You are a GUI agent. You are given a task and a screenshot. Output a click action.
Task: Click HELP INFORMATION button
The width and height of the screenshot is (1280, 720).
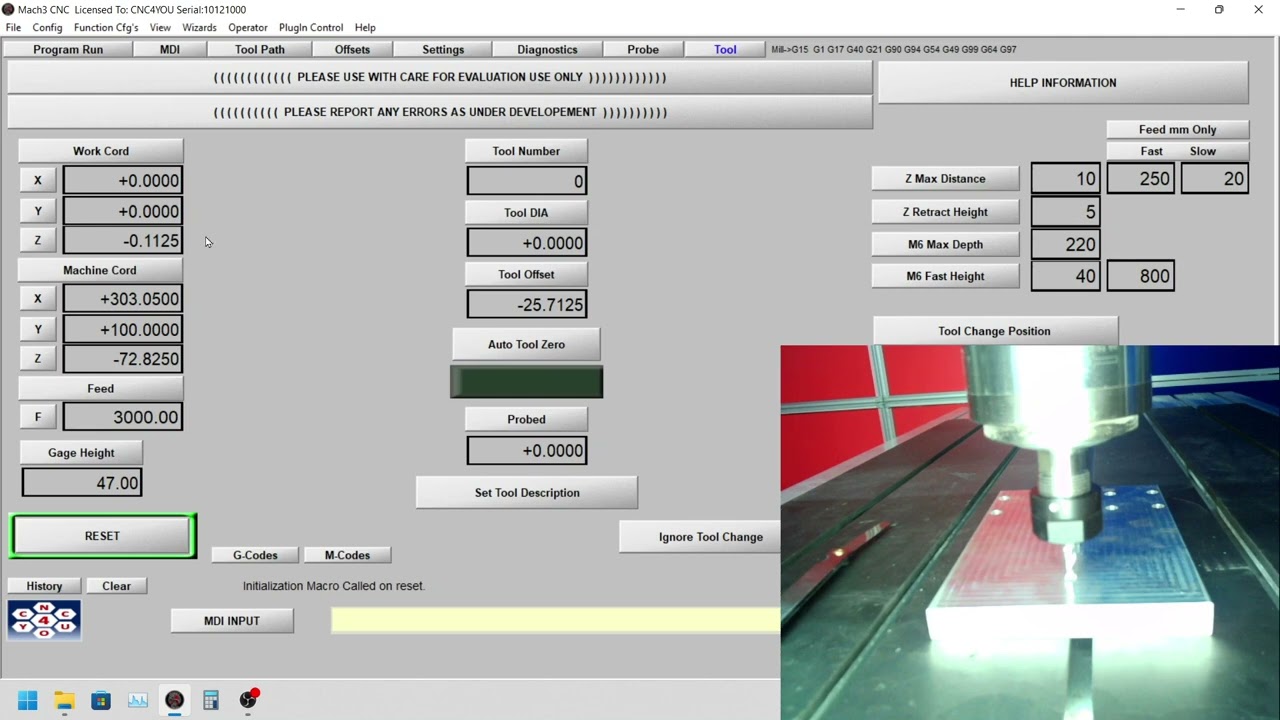1063,83
